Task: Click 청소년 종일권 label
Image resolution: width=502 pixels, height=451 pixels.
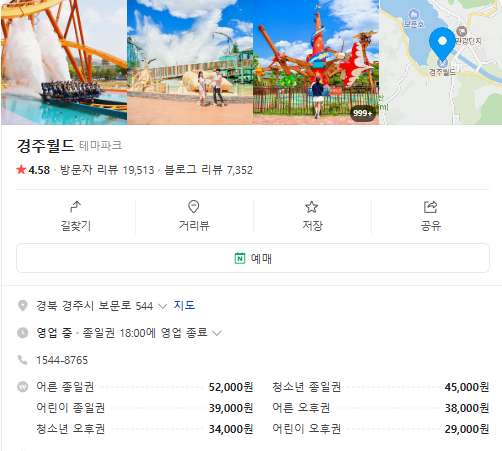Action: (307, 387)
